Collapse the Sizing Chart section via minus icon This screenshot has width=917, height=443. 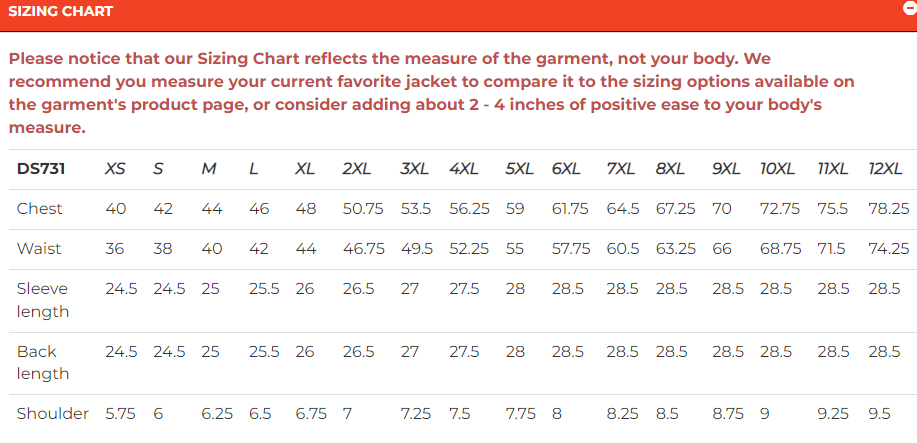tap(910, 7)
